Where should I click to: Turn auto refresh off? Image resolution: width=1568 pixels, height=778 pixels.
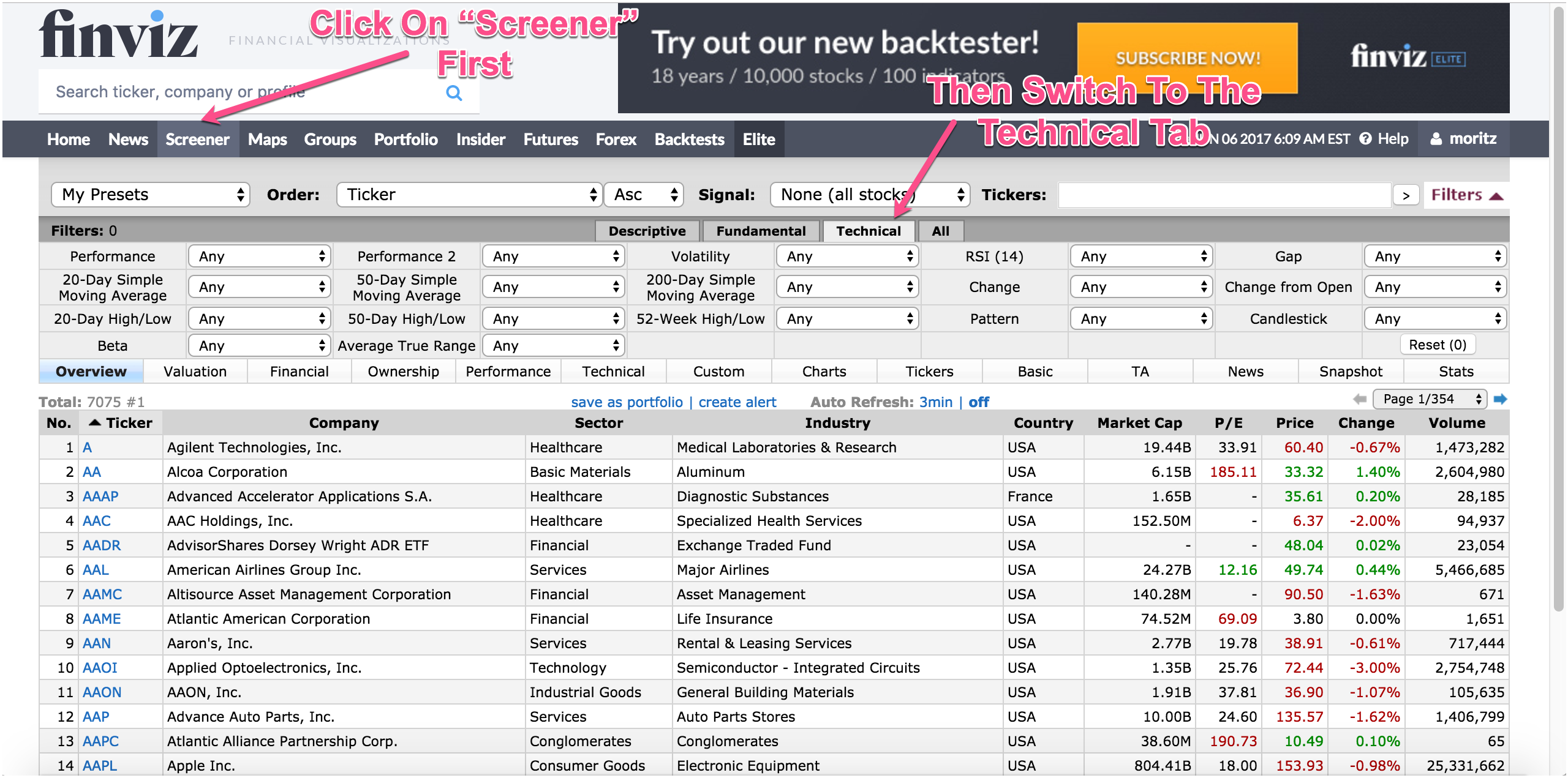click(x=978, y=402)
